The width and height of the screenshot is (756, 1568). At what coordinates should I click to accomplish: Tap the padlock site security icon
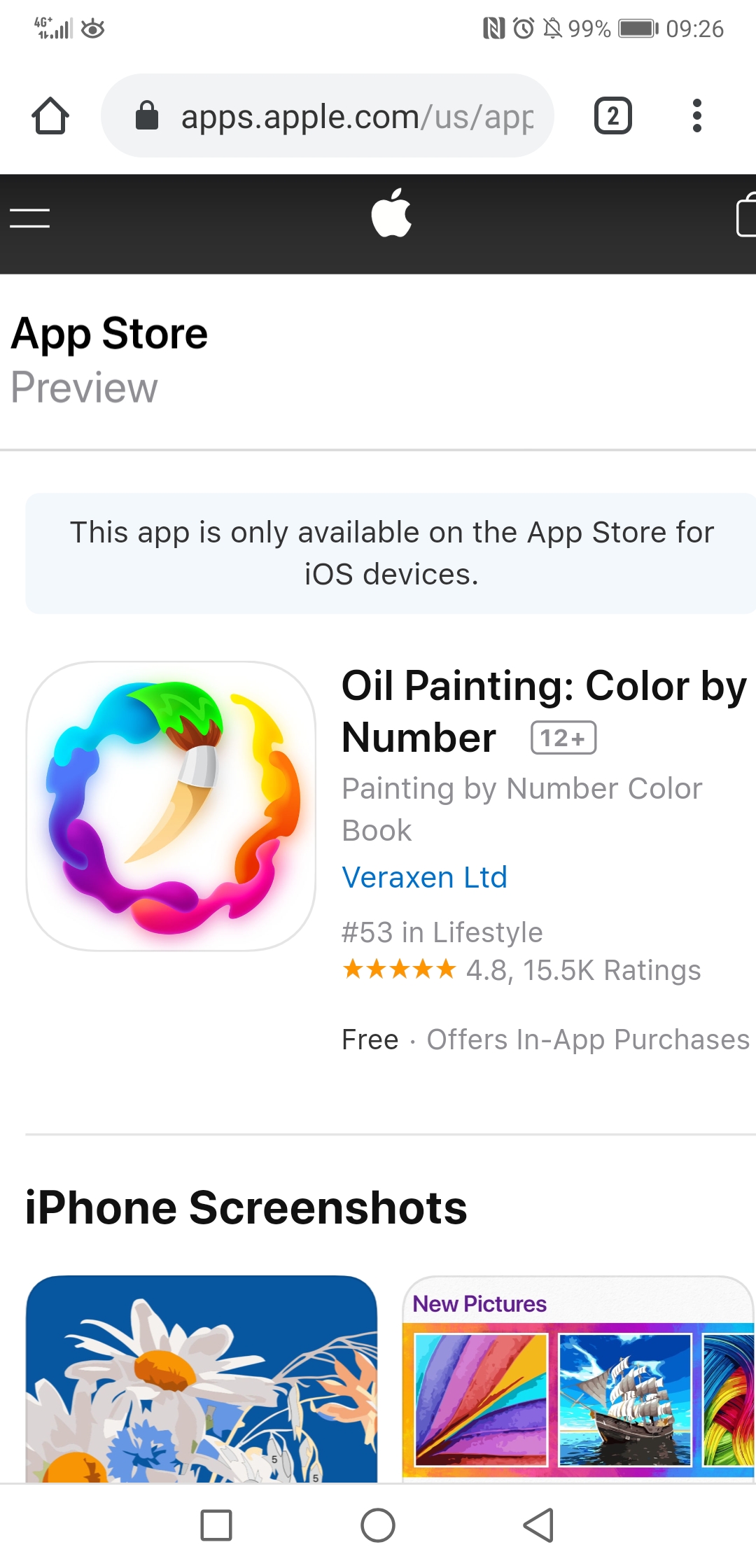(x=147, y=115)
